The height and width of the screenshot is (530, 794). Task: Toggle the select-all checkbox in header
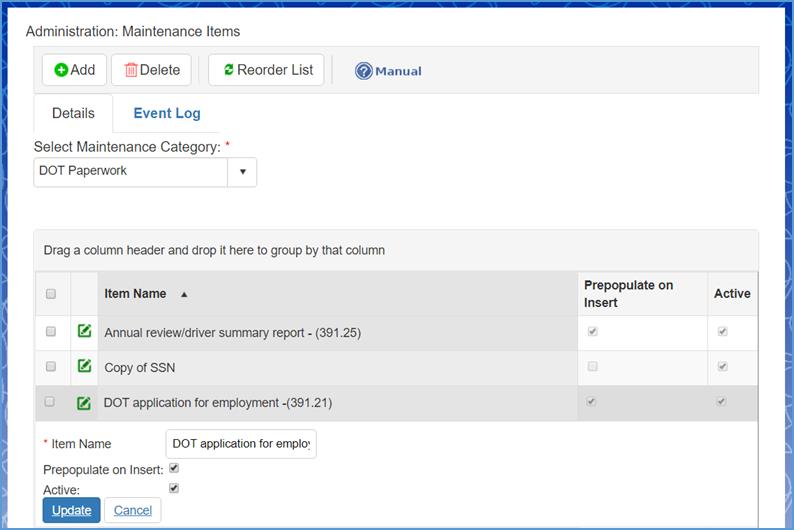[x=51, y=294]
